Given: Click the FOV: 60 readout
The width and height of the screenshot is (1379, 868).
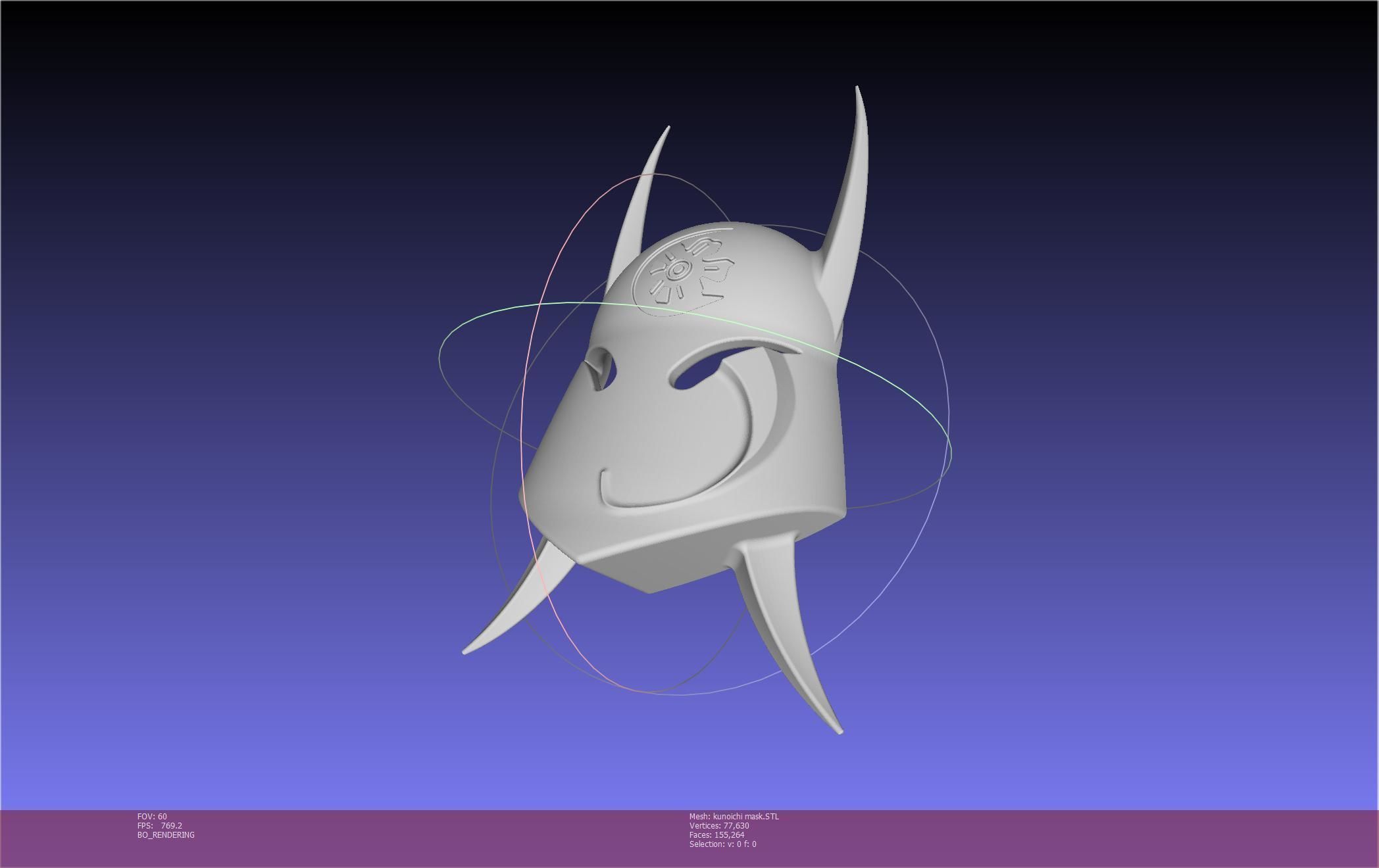Looking at the screenshot, I should (x=152, y=817).
